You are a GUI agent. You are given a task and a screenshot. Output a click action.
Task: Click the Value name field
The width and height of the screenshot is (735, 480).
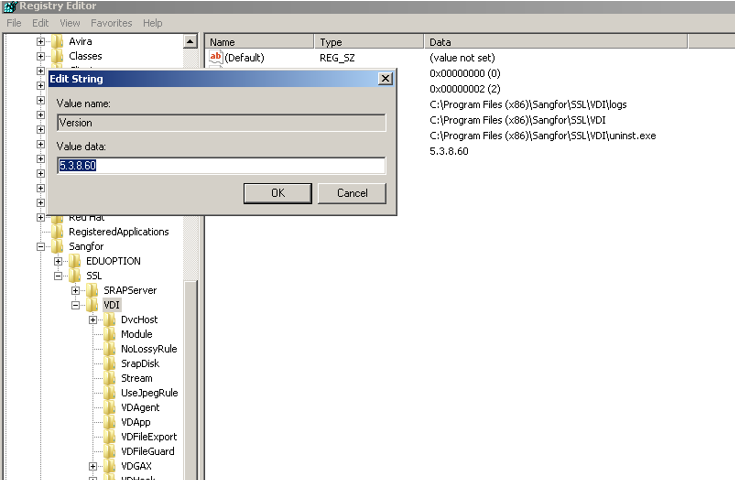click(221, 123)
